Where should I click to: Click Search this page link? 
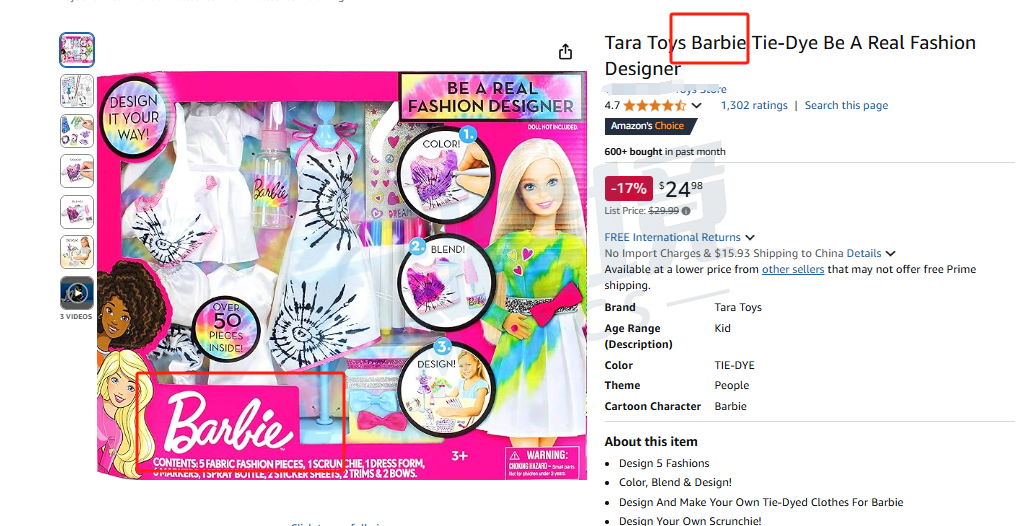click(847, 105)
